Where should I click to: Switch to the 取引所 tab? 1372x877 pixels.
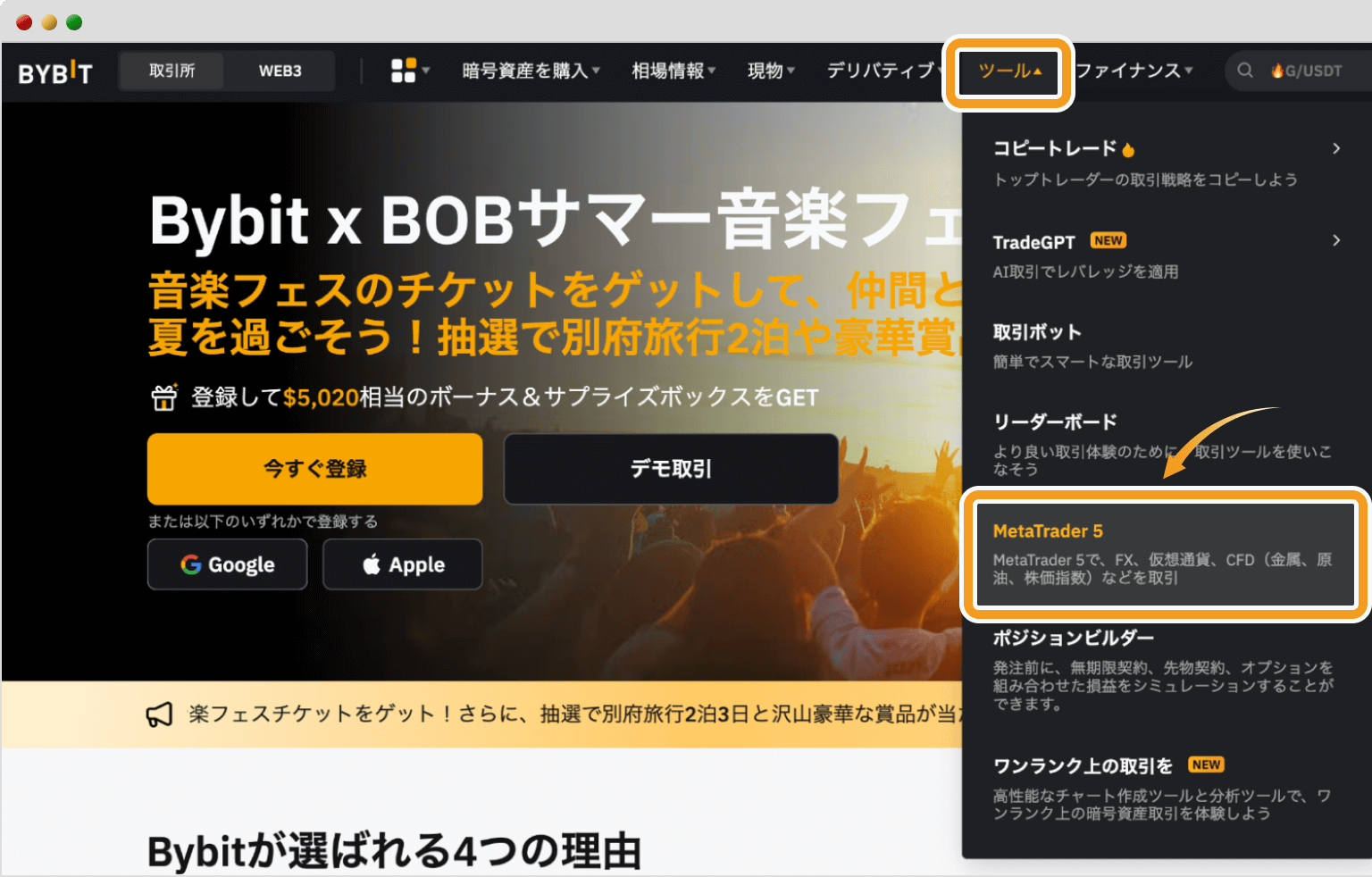(x=171, y=71)
